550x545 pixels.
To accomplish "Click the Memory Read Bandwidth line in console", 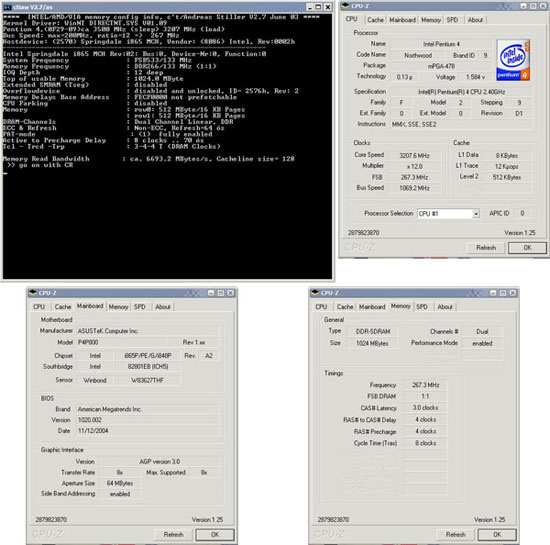I will (149, 159).
